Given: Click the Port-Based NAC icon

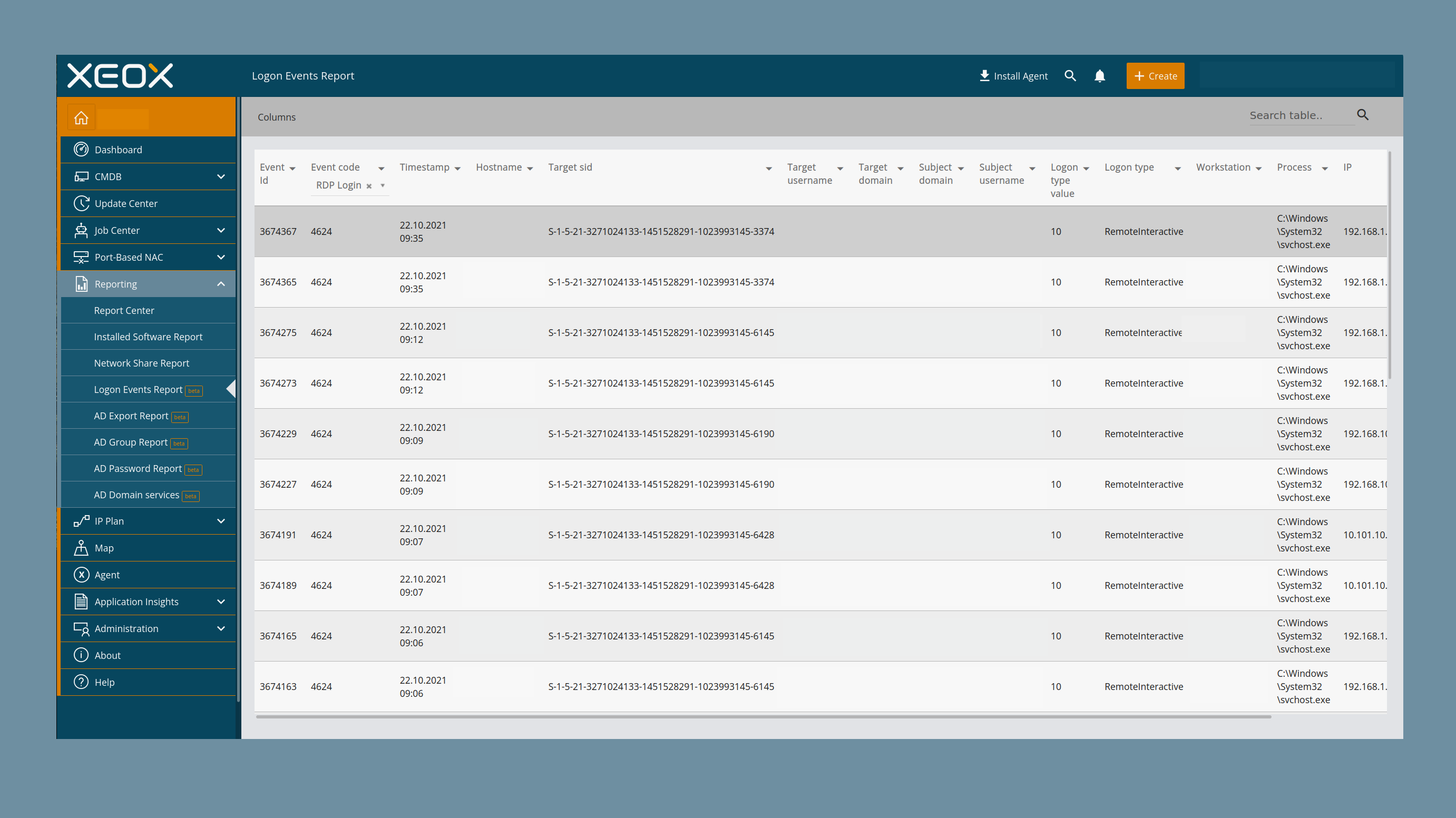Looking at the screenshot, I should [81, 257].
